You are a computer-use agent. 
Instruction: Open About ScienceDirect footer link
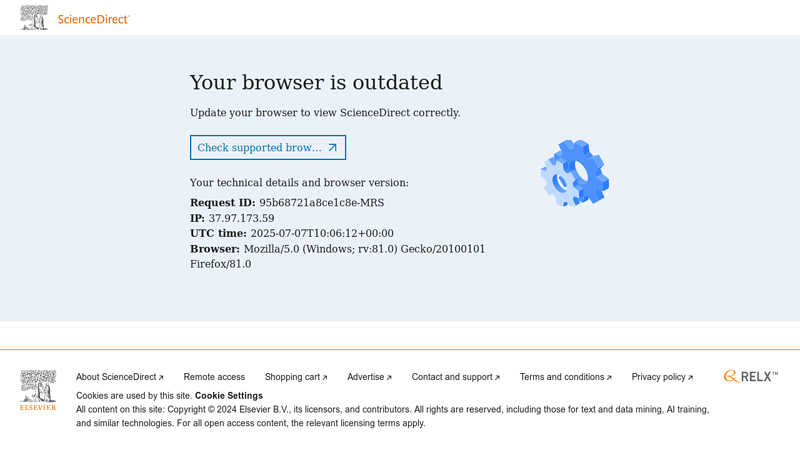(x=120, y=377)
